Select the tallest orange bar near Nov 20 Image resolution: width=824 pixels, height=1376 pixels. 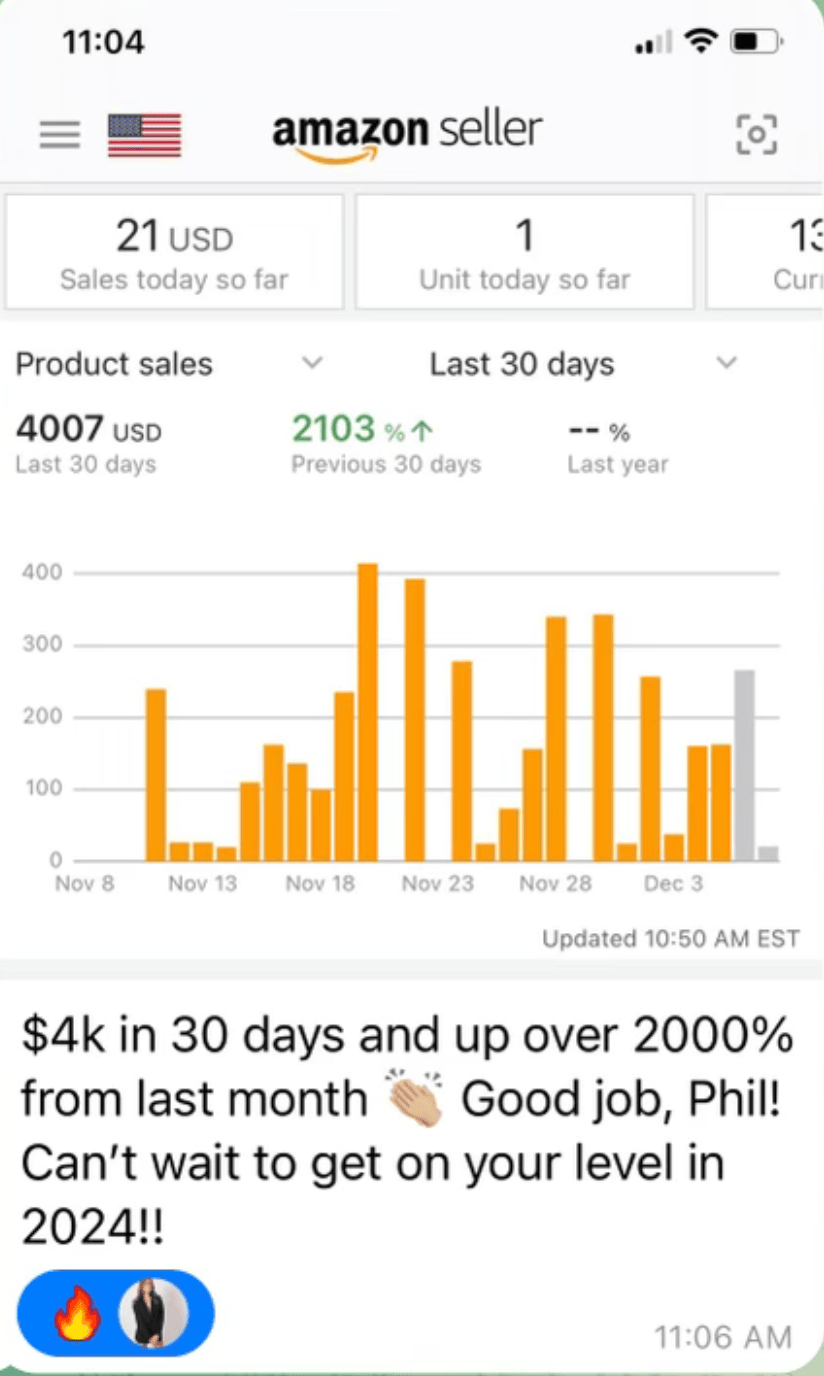pos(368,711)
